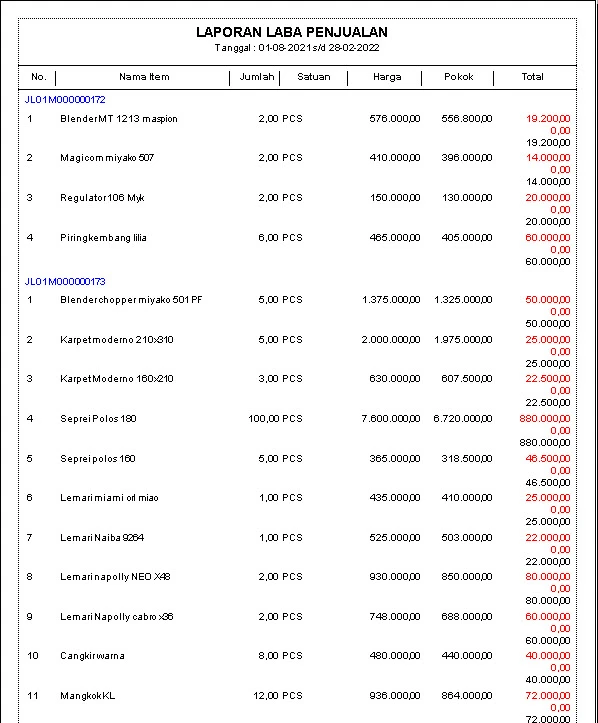Viewport: 598px width, 723px height.
Task: Click red total 80.000,00
Action: [548, 576]
